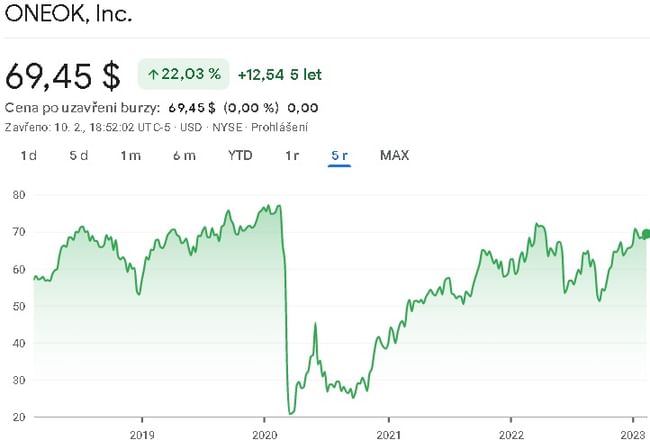Show the 6m price history
This screenshot has height=447, width=650.
coord(183,155)
